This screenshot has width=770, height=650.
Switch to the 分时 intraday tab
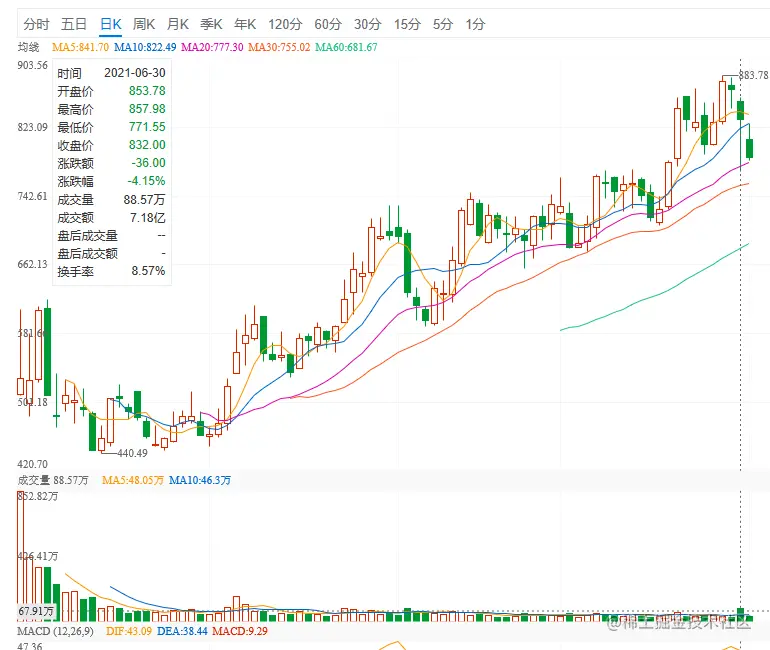36,24
